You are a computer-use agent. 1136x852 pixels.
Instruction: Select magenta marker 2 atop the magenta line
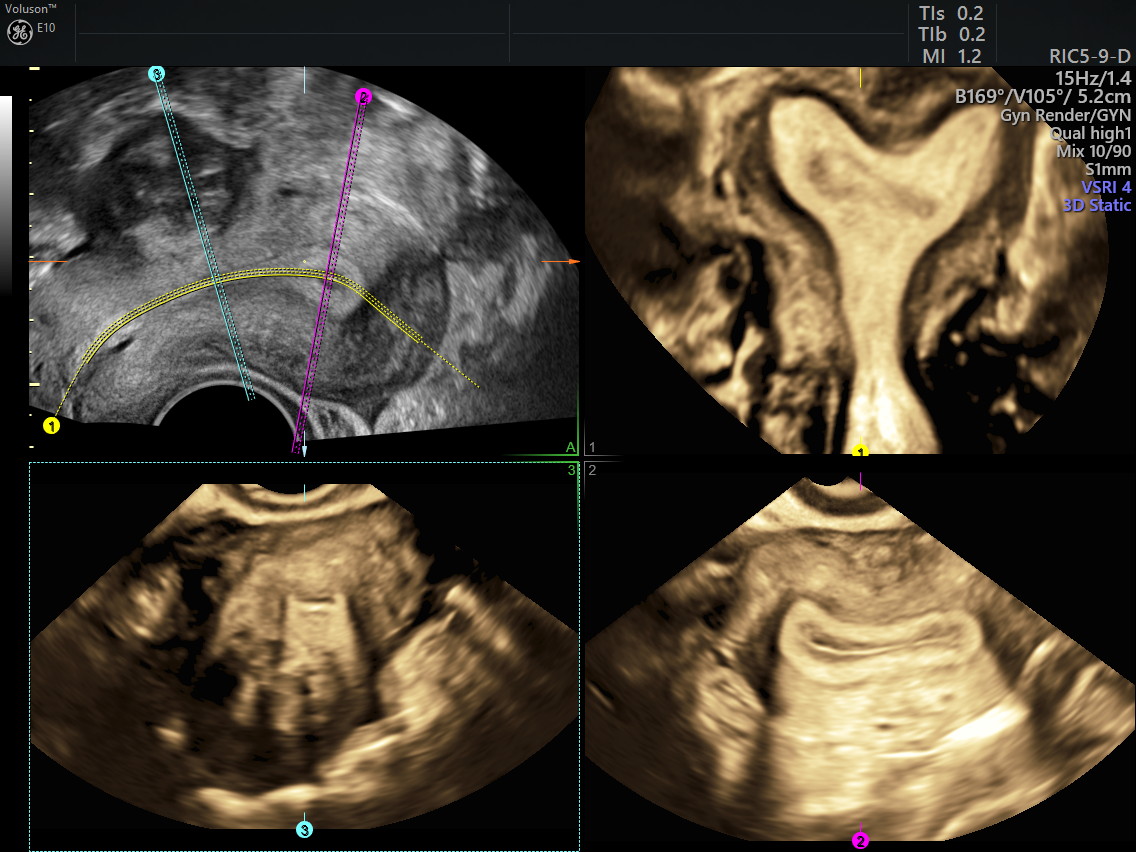click(x=363, y=96)
